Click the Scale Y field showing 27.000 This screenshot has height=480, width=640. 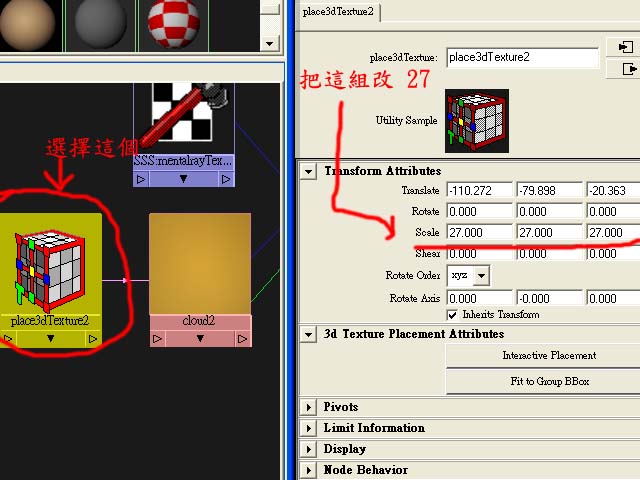pyautogui.click(x=549, y=233)
